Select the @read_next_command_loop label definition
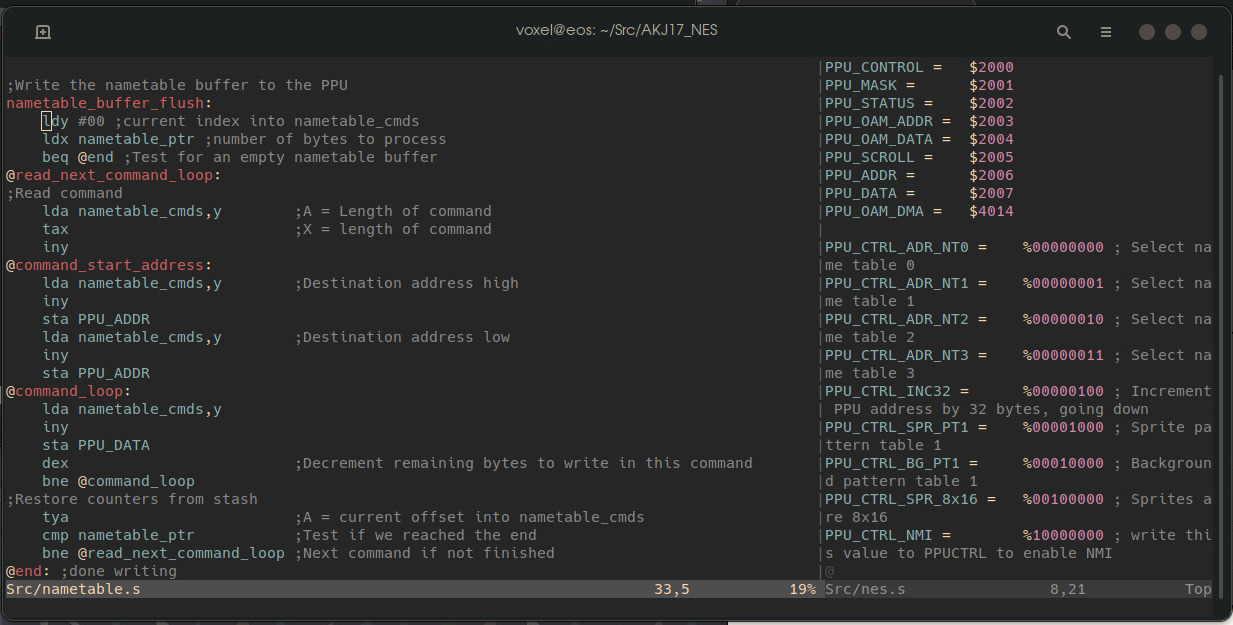The image size is (1233, 625). click(x=113, y=175)
